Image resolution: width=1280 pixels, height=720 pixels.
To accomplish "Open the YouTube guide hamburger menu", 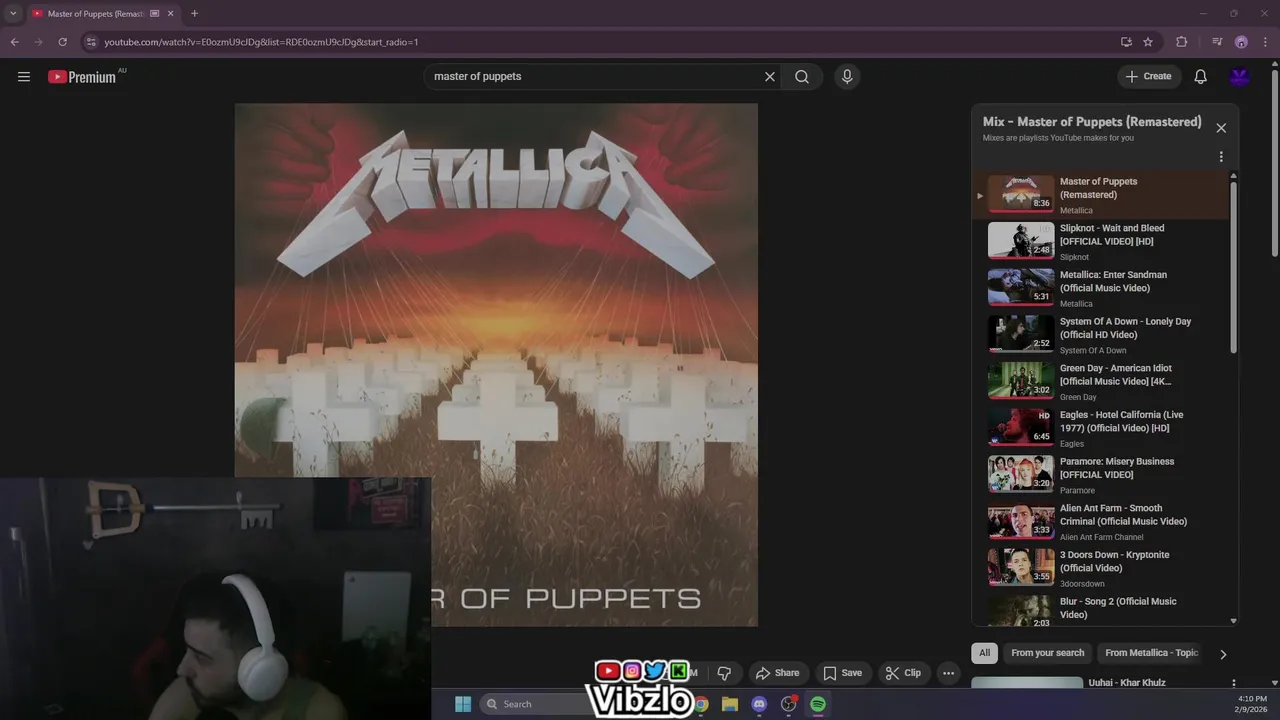I will [24, 77].
